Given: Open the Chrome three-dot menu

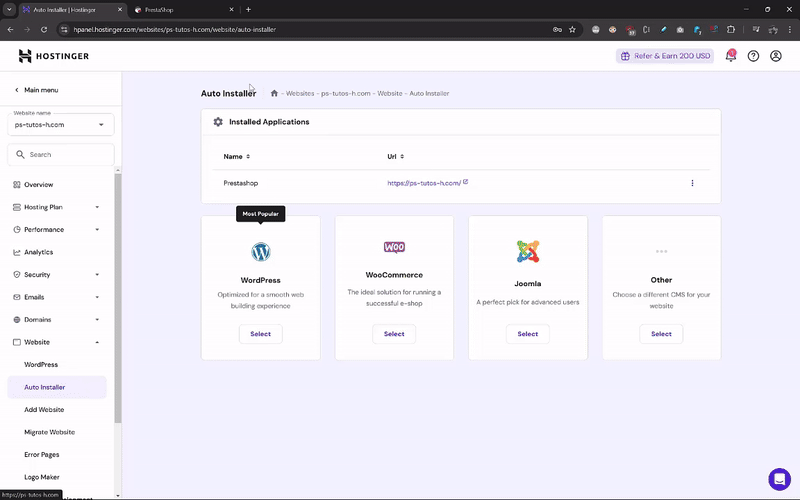Looking at the screenshot, I should click(790, 30).
